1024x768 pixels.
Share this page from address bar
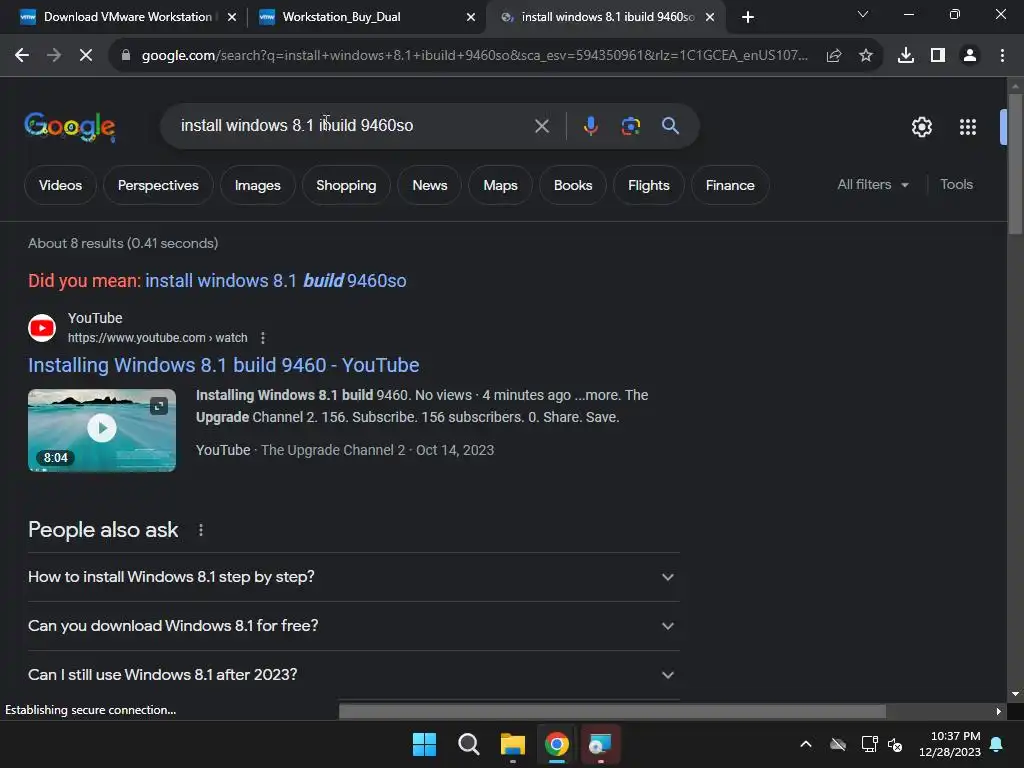(x=834, y=56)
